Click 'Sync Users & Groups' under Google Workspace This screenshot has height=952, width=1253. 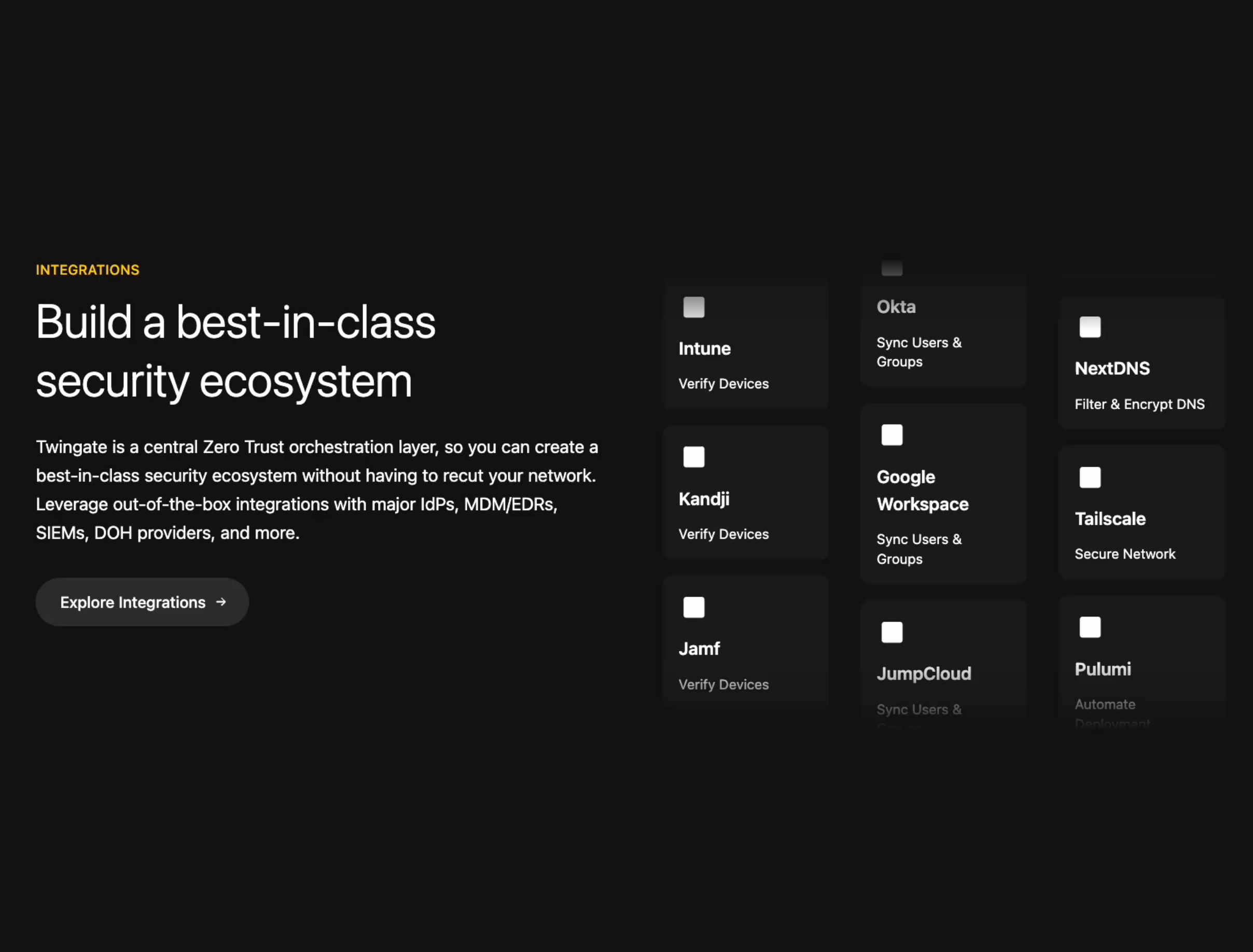click(918, 549)
